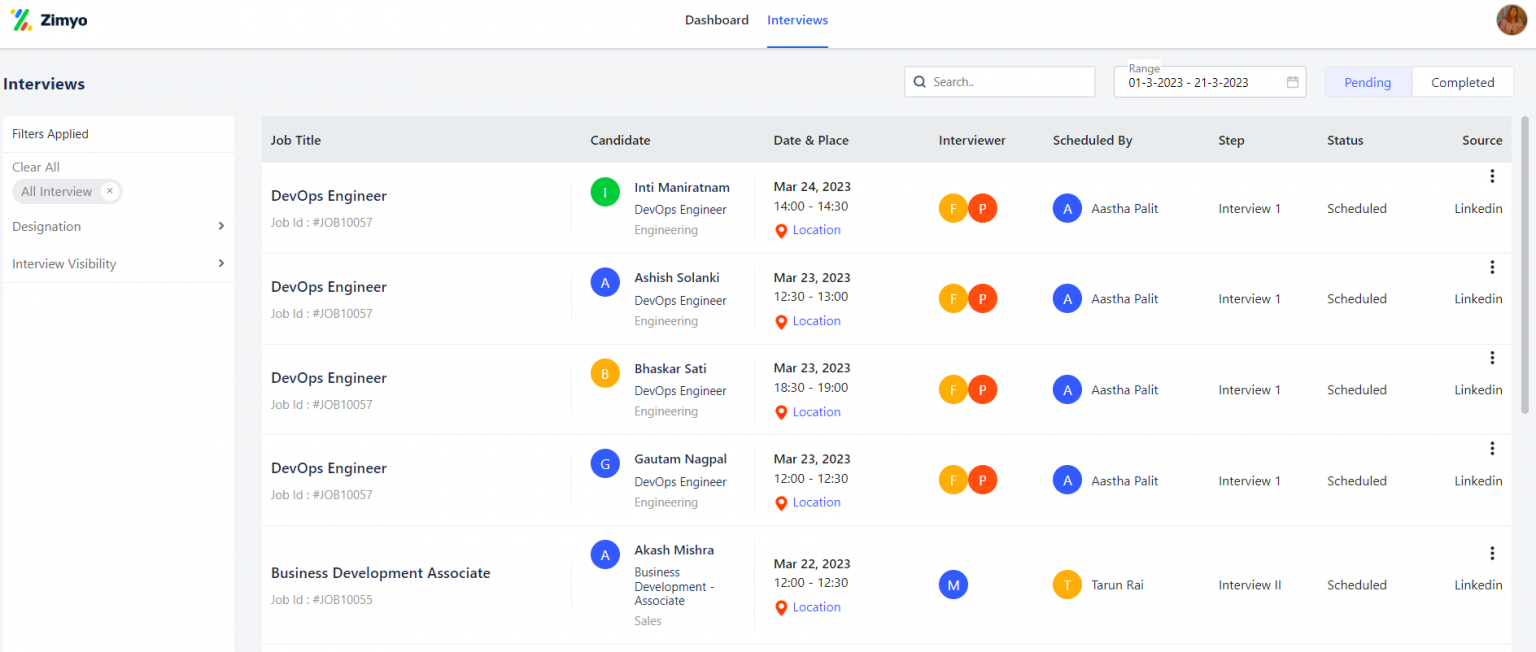Open the profile avatar in the top bar
This screenshot has width=1536, height=652.
(x=1510, y=19)
